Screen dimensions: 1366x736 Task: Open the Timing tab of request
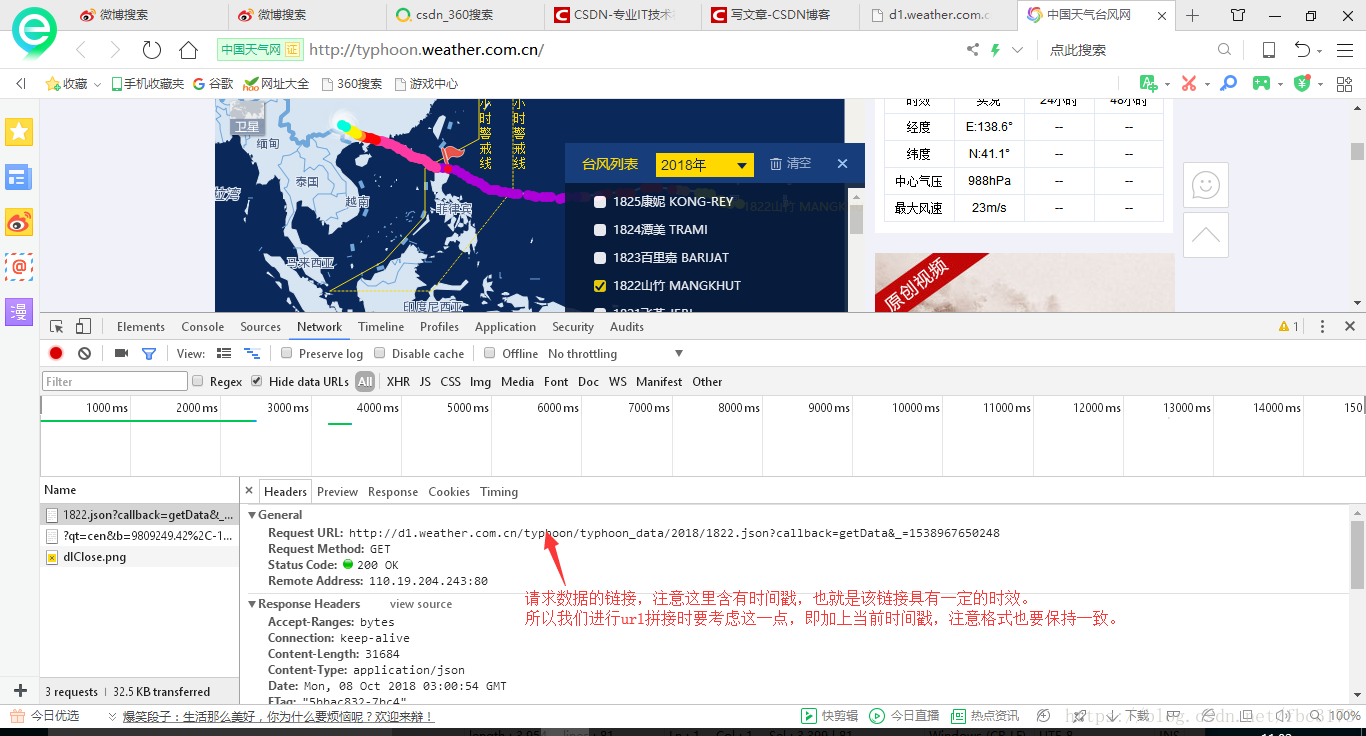coord(499,492)
